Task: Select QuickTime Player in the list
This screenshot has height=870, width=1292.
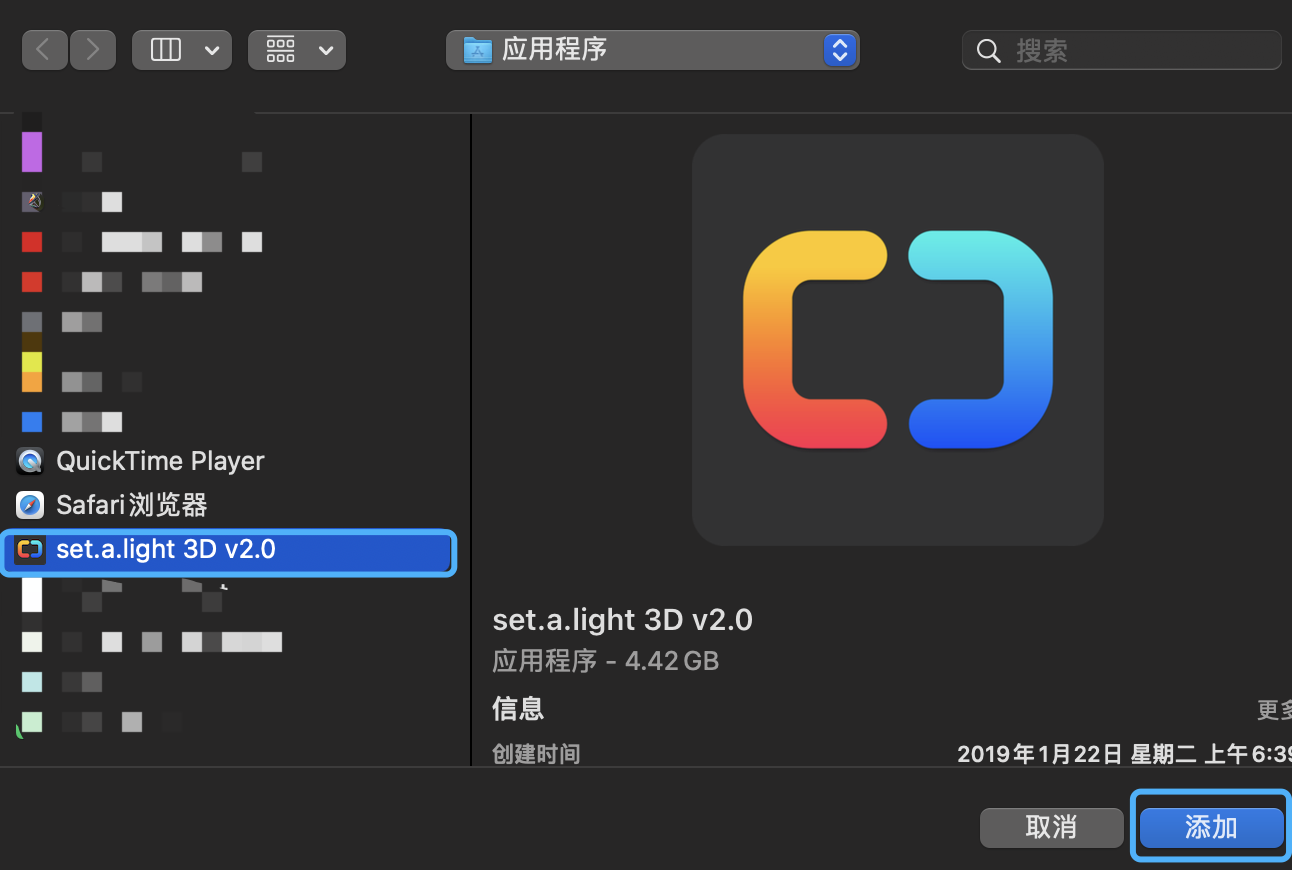Action: (x=160, y=461)
